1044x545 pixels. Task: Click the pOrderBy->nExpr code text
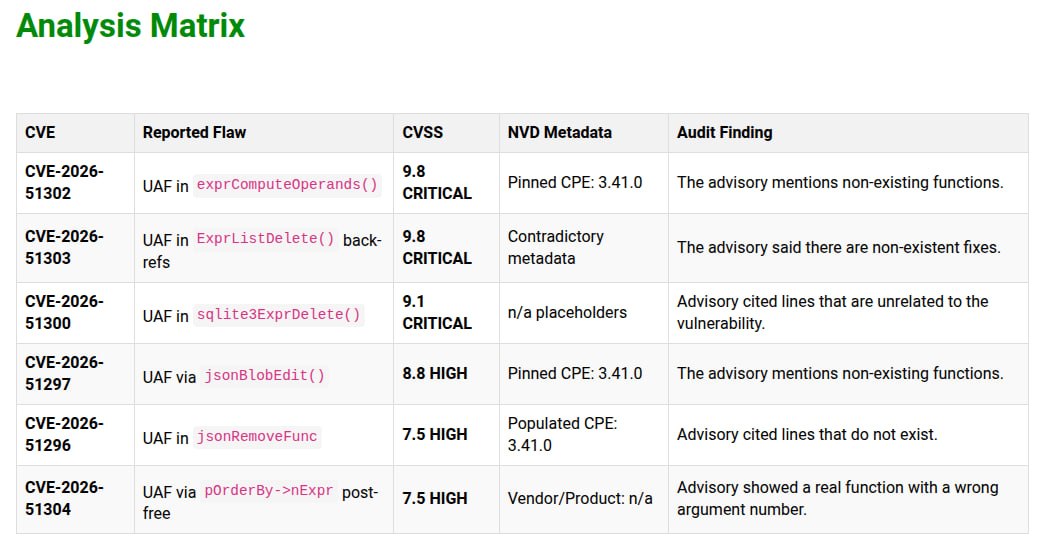coord(268,490)
